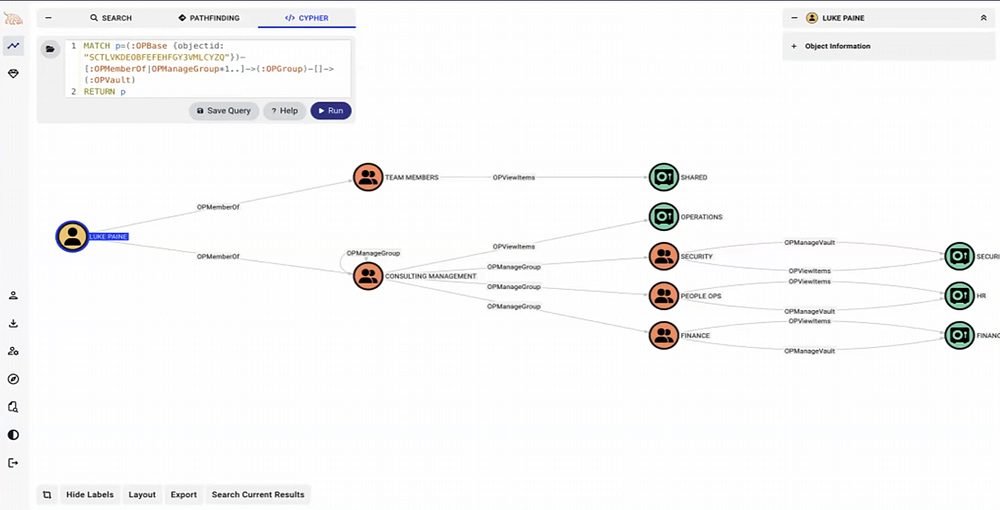Open the file search sidebar icon
Image resolution: width=1000 pixels, height=510 pixels.
13,407
